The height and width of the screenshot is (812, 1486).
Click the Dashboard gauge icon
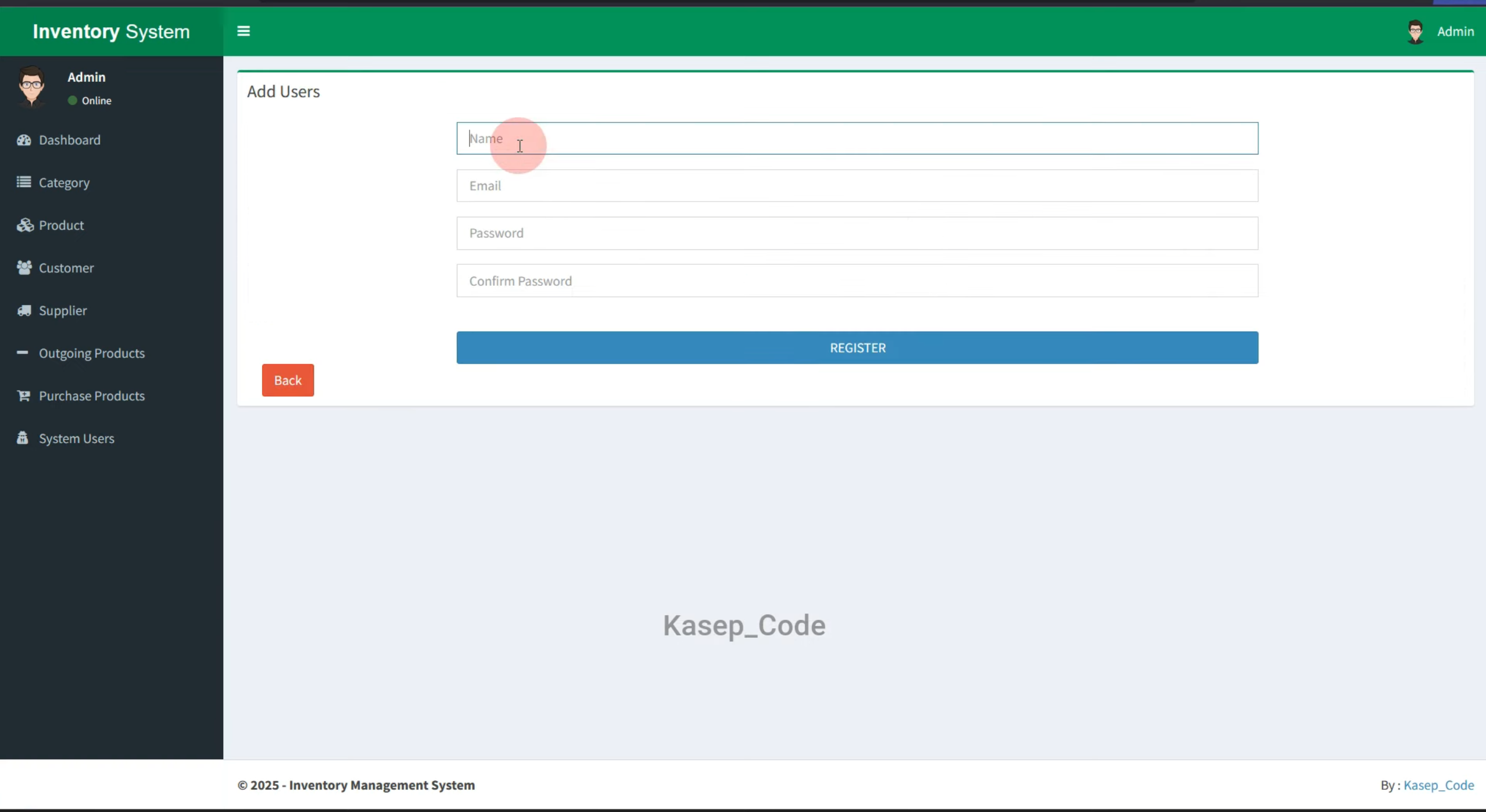point(24,140)
